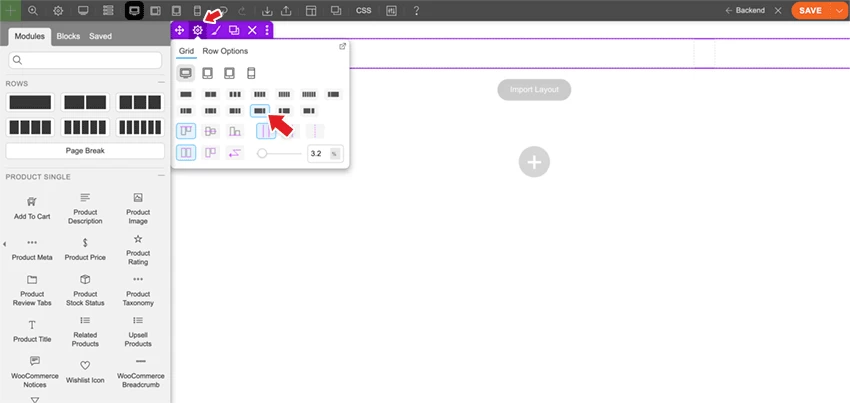Select the Product Image module
This screenshot has height=403, width=850.
(138, 208)
